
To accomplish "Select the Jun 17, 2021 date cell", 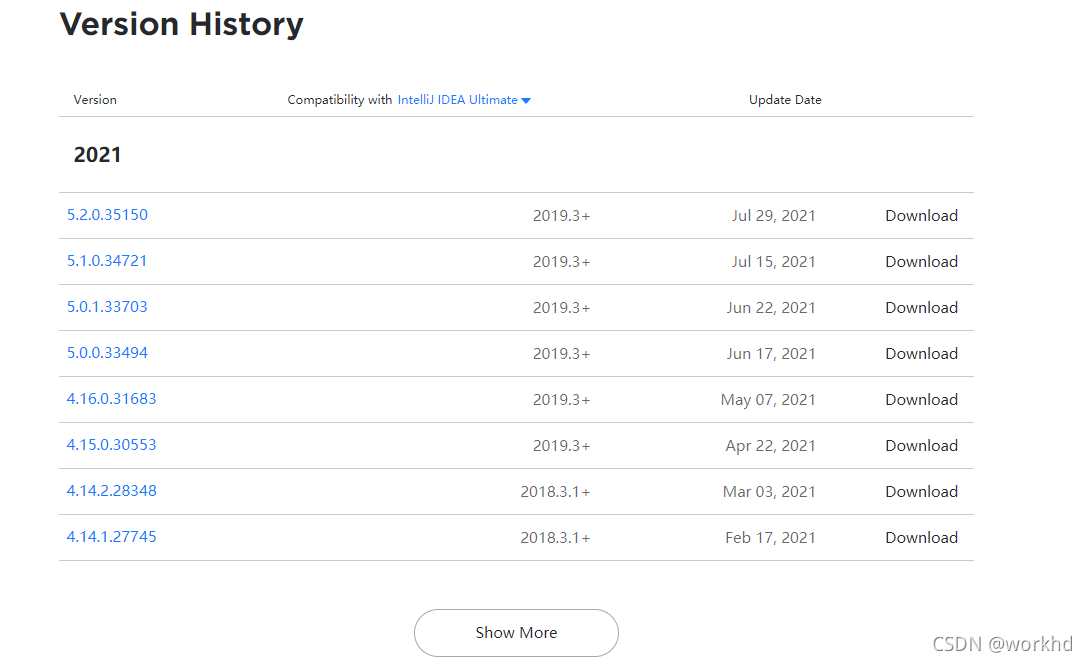I will [x=771, y=354].
